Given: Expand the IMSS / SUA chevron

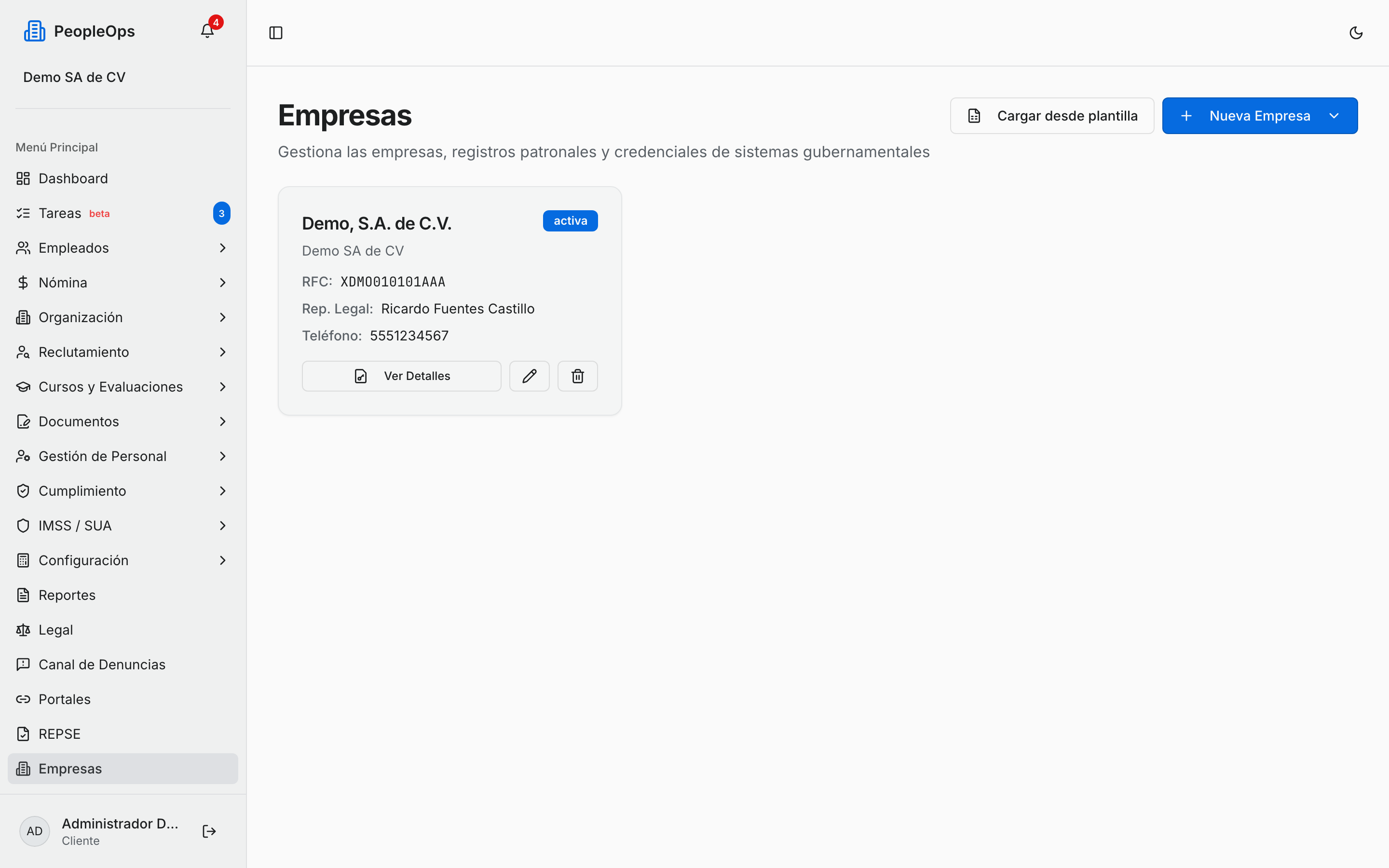Looking at the screenshot, I should click(223, 526).
